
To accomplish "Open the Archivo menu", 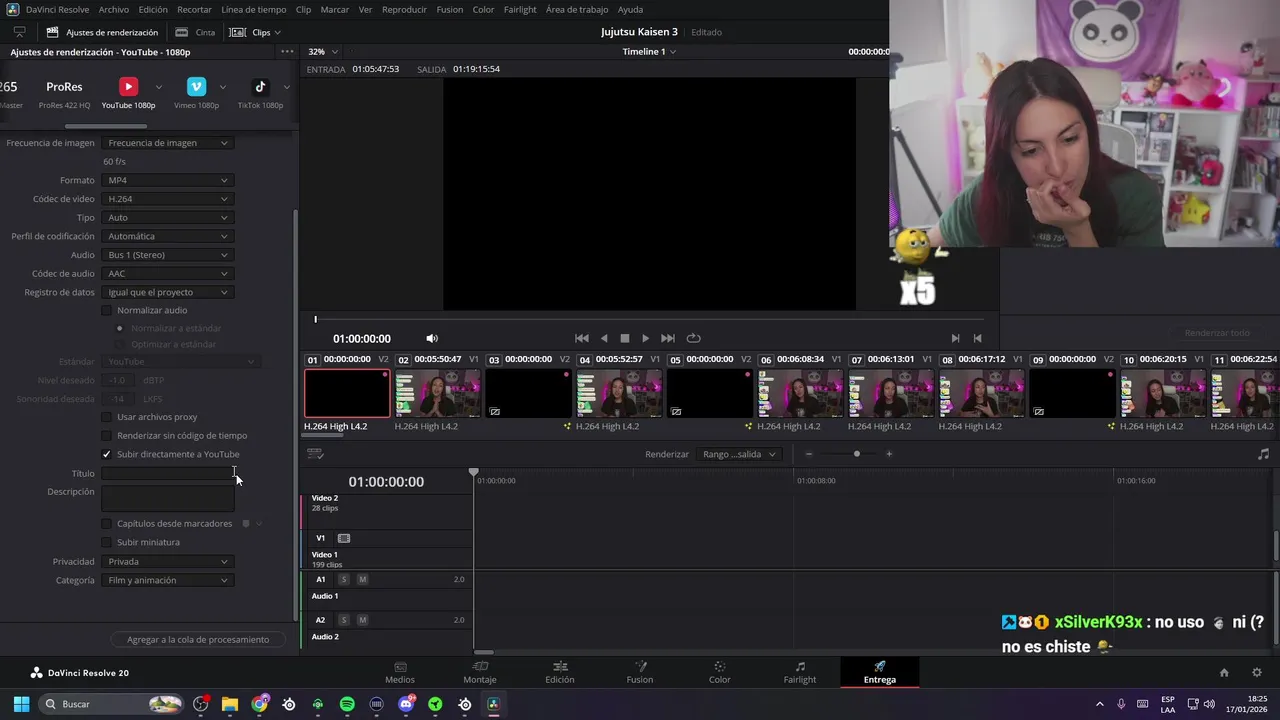I will pos(114,9).
